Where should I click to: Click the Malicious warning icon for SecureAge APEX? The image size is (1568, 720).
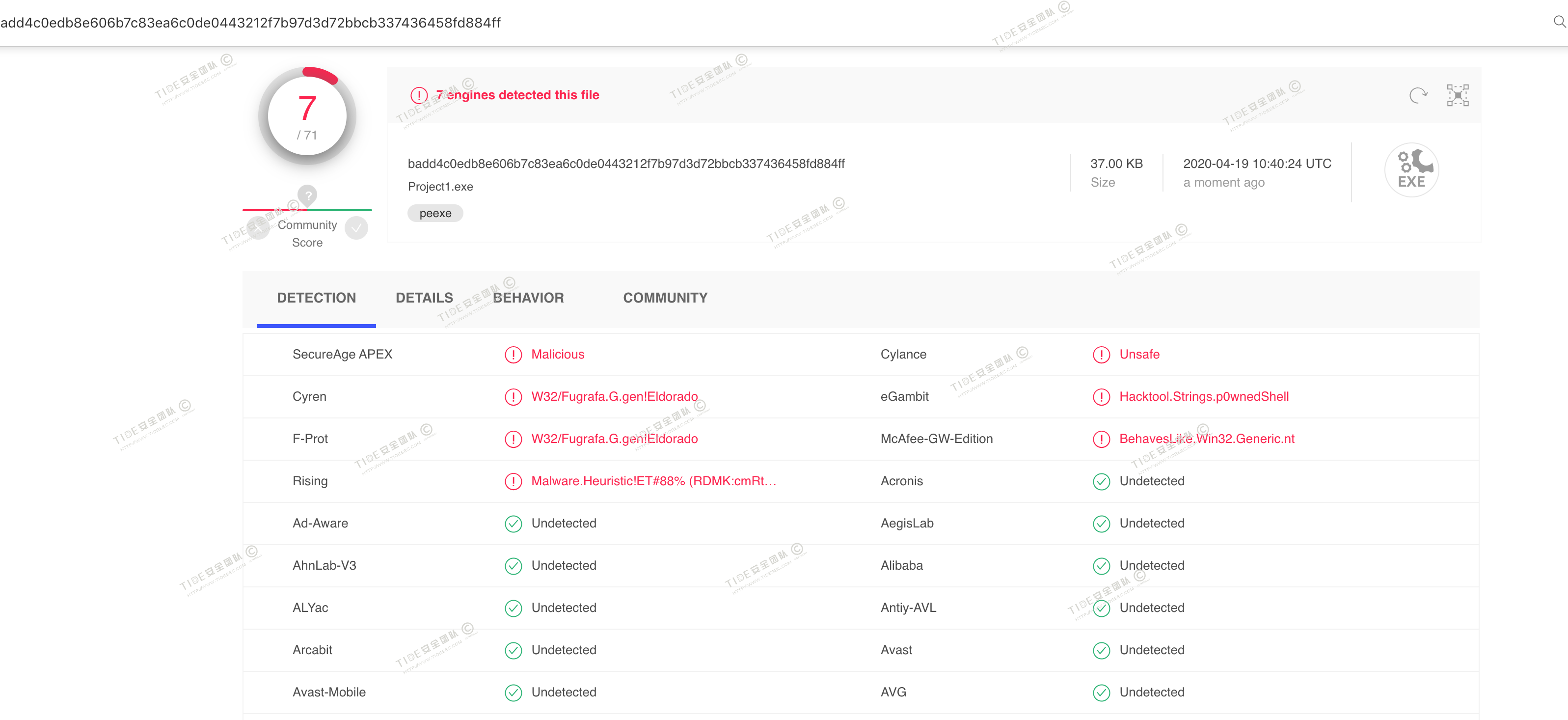(x=513, y=355)
